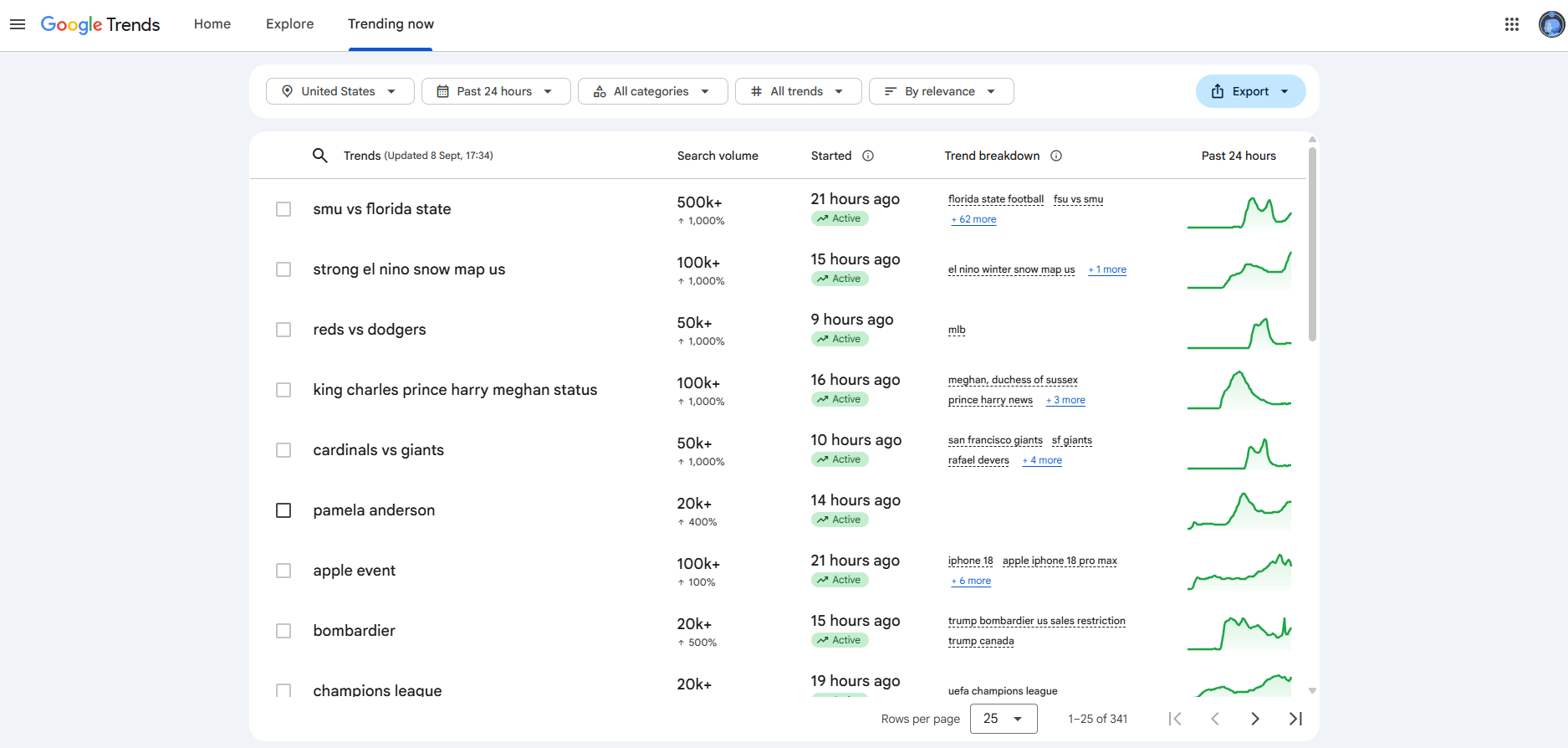Open apple iphone 18 pro max query

pyautogui.click(x=1060, y=561)
